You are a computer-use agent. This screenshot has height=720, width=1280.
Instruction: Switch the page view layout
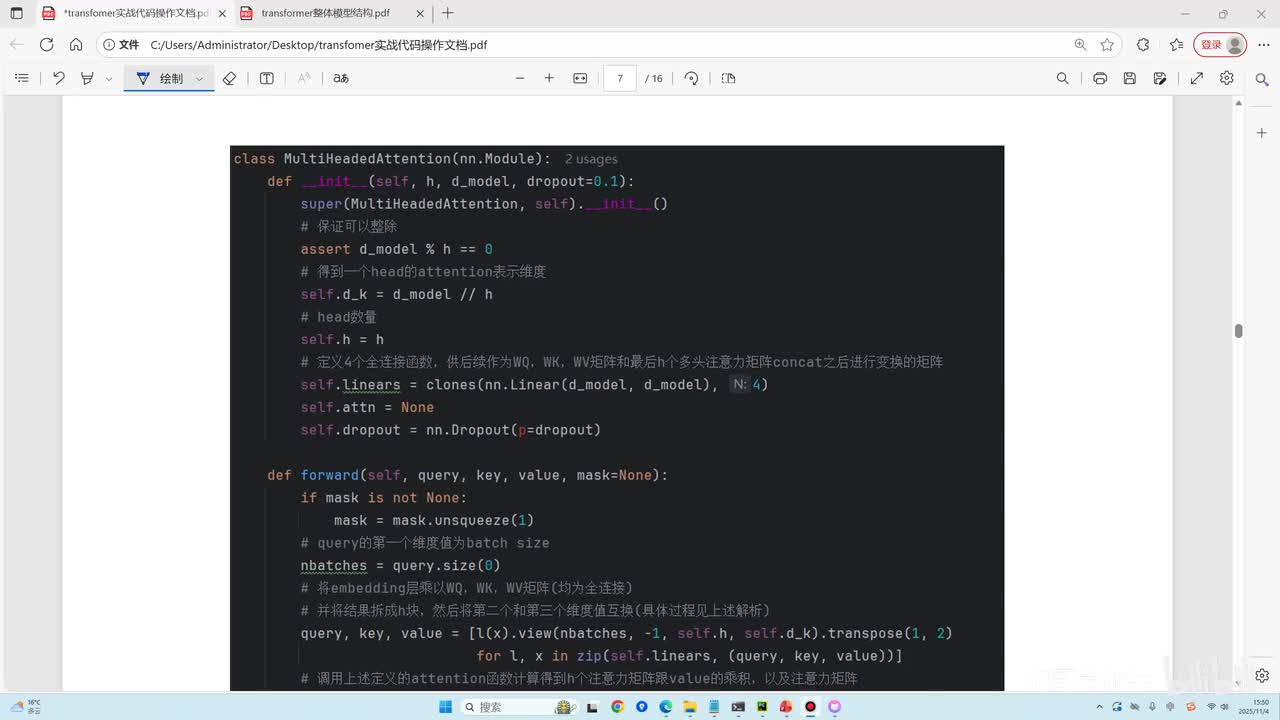[x=728, y=78]
